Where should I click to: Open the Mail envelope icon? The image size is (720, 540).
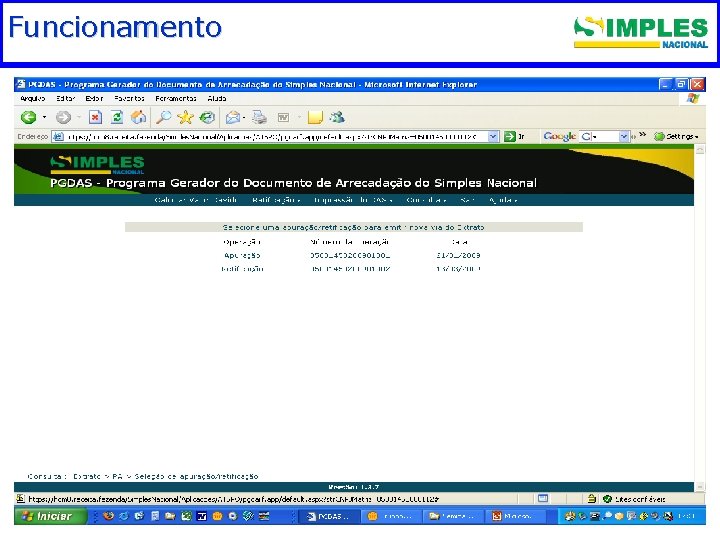(x=233, y=118)
